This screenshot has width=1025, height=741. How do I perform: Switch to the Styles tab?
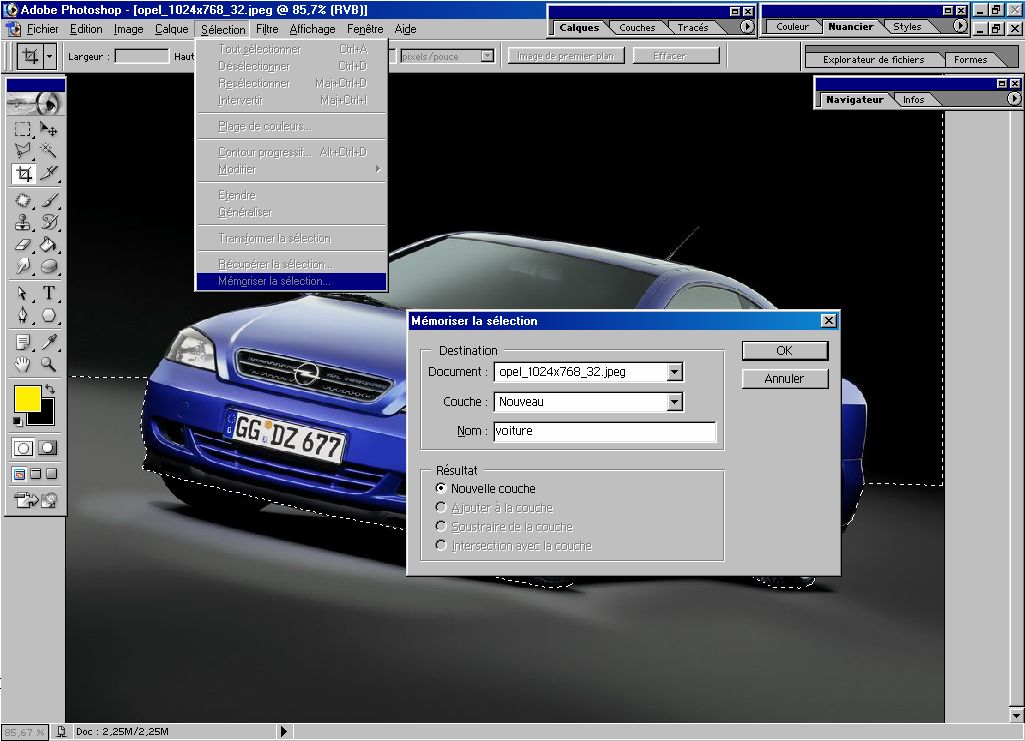coord(907,27)
